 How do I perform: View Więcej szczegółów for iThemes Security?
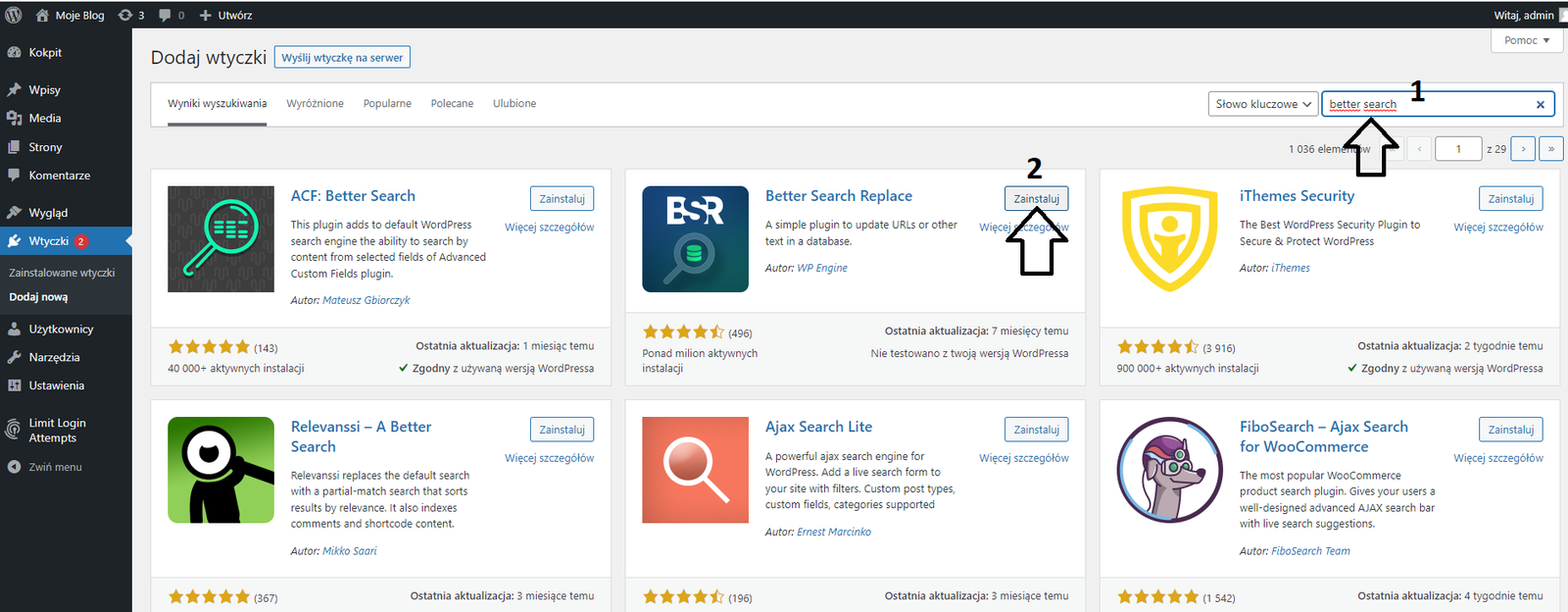pyautogui.click(x=1498, y=228)
